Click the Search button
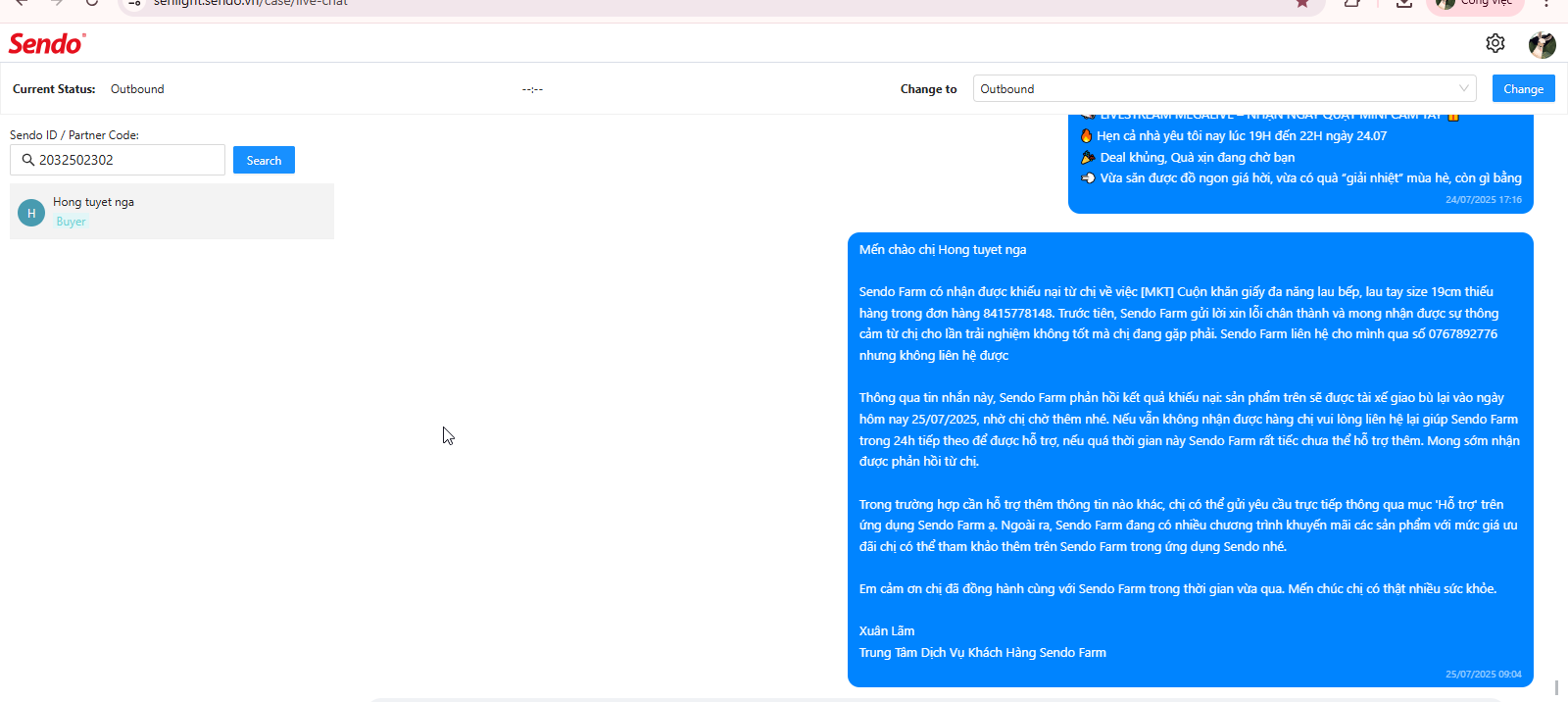This screenshot has width=1568, height=702. pos(264,160)
